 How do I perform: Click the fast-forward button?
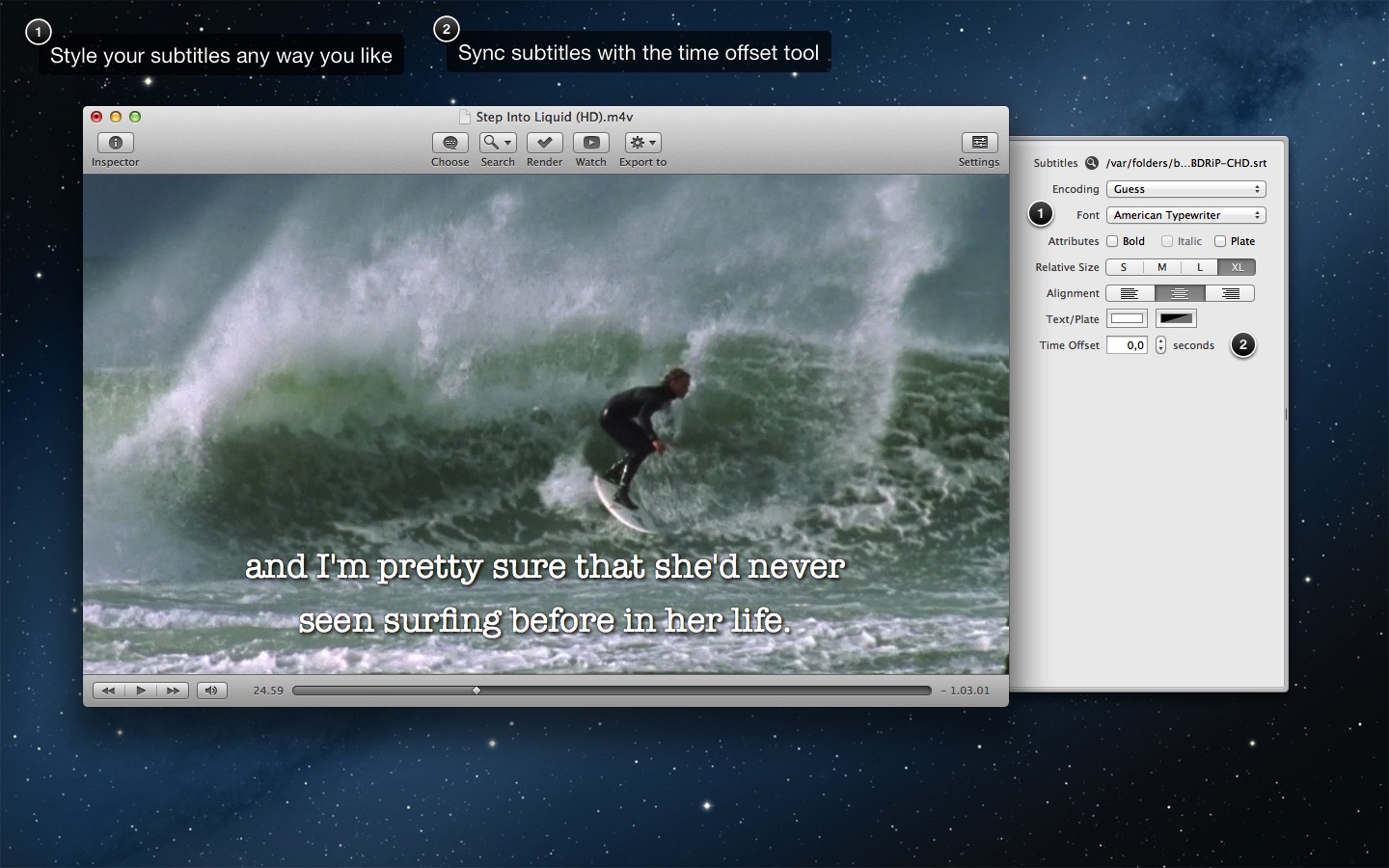coord(173,691)
